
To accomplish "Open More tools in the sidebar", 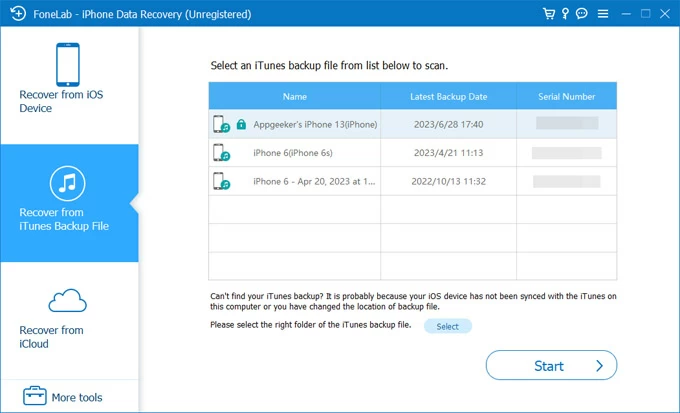I will click(69, 396).
